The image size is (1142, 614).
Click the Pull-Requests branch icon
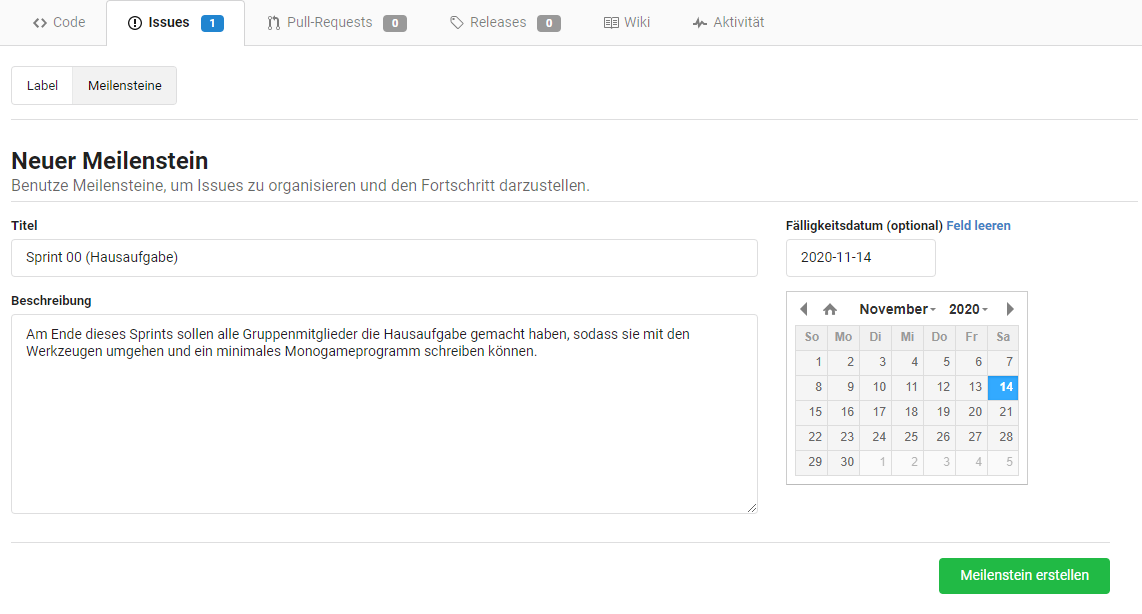tap(273, 23)
